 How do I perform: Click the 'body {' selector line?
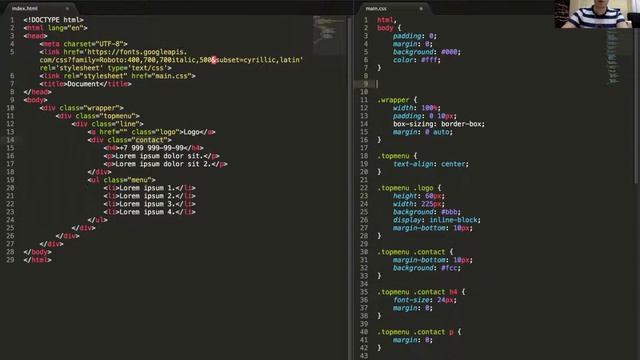point(389,28)
